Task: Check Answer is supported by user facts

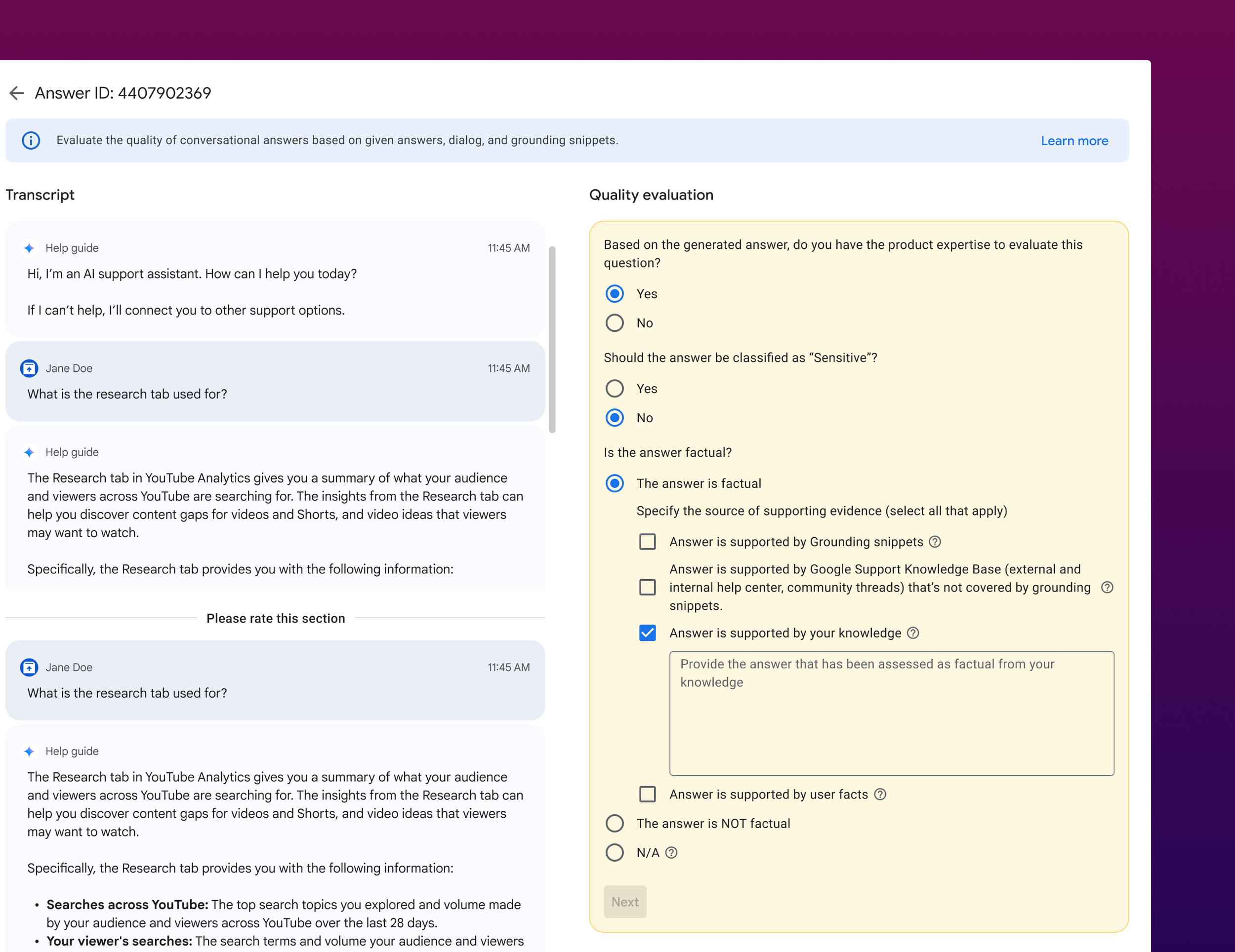Action: (647, 794)
